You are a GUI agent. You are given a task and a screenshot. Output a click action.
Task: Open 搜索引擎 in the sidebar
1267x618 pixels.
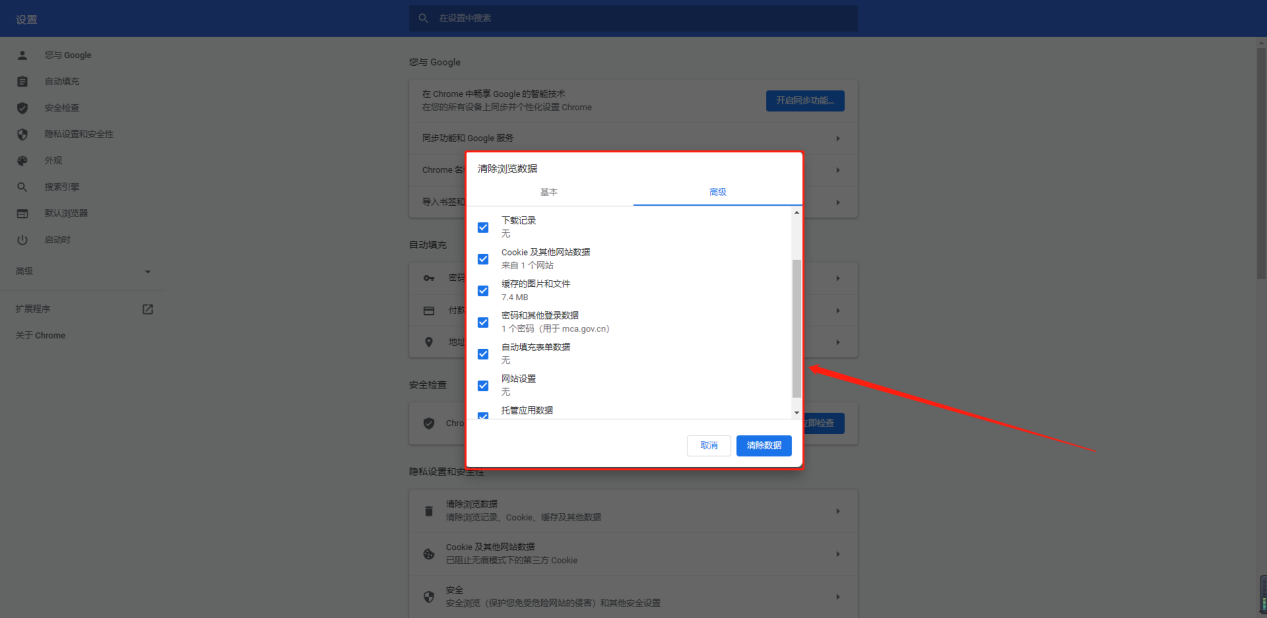click(x=62, y=187)
